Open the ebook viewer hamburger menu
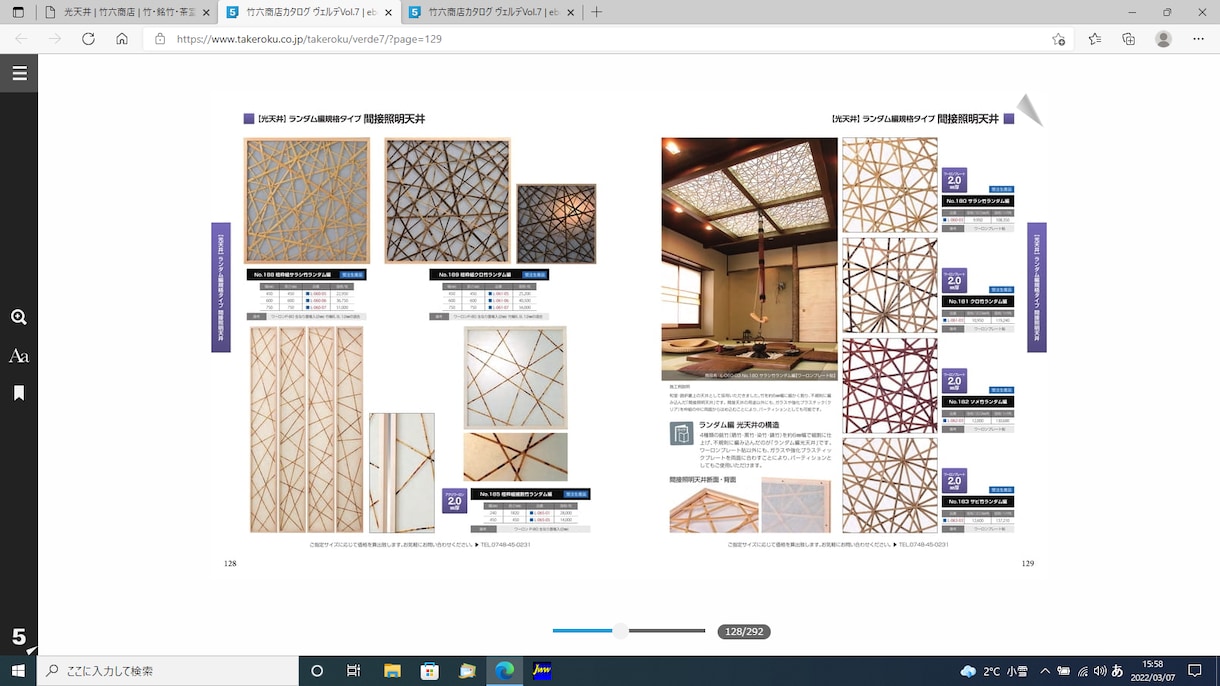1220x686 pixels. 19,73
